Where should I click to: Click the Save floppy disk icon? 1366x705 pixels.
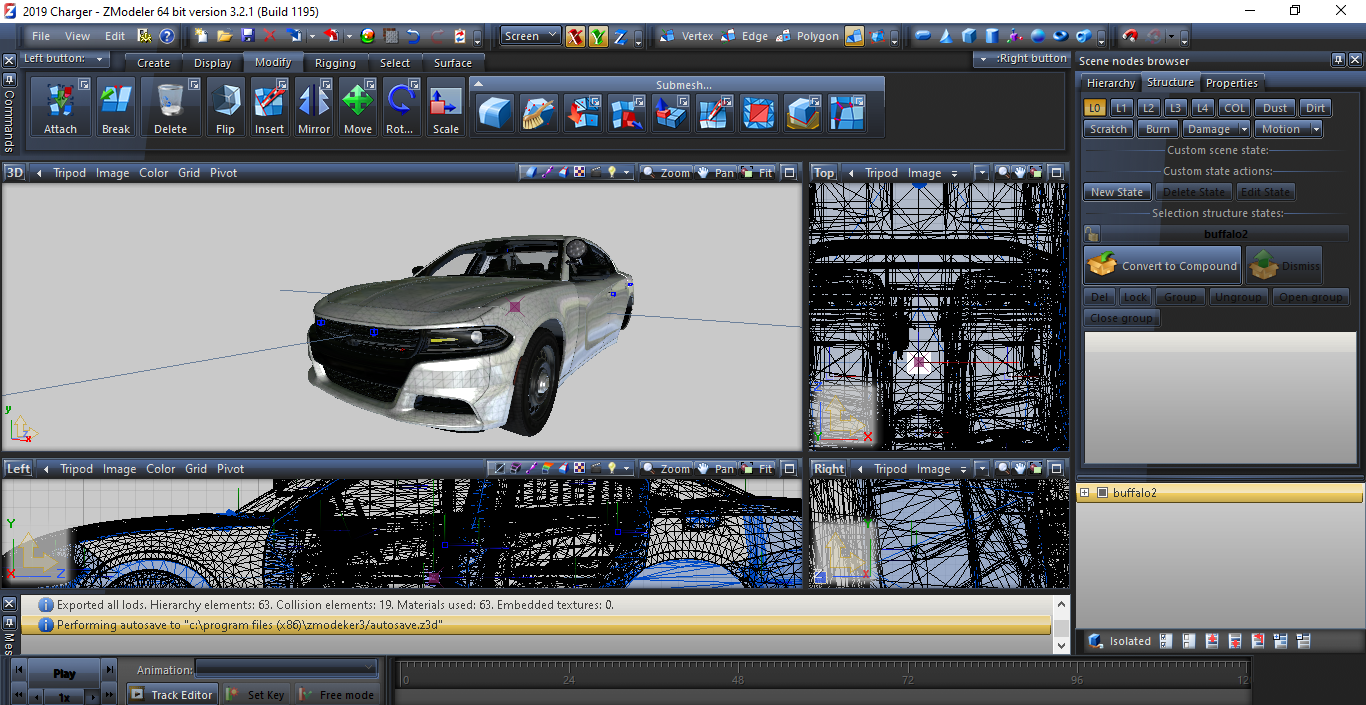click(248, 36)
